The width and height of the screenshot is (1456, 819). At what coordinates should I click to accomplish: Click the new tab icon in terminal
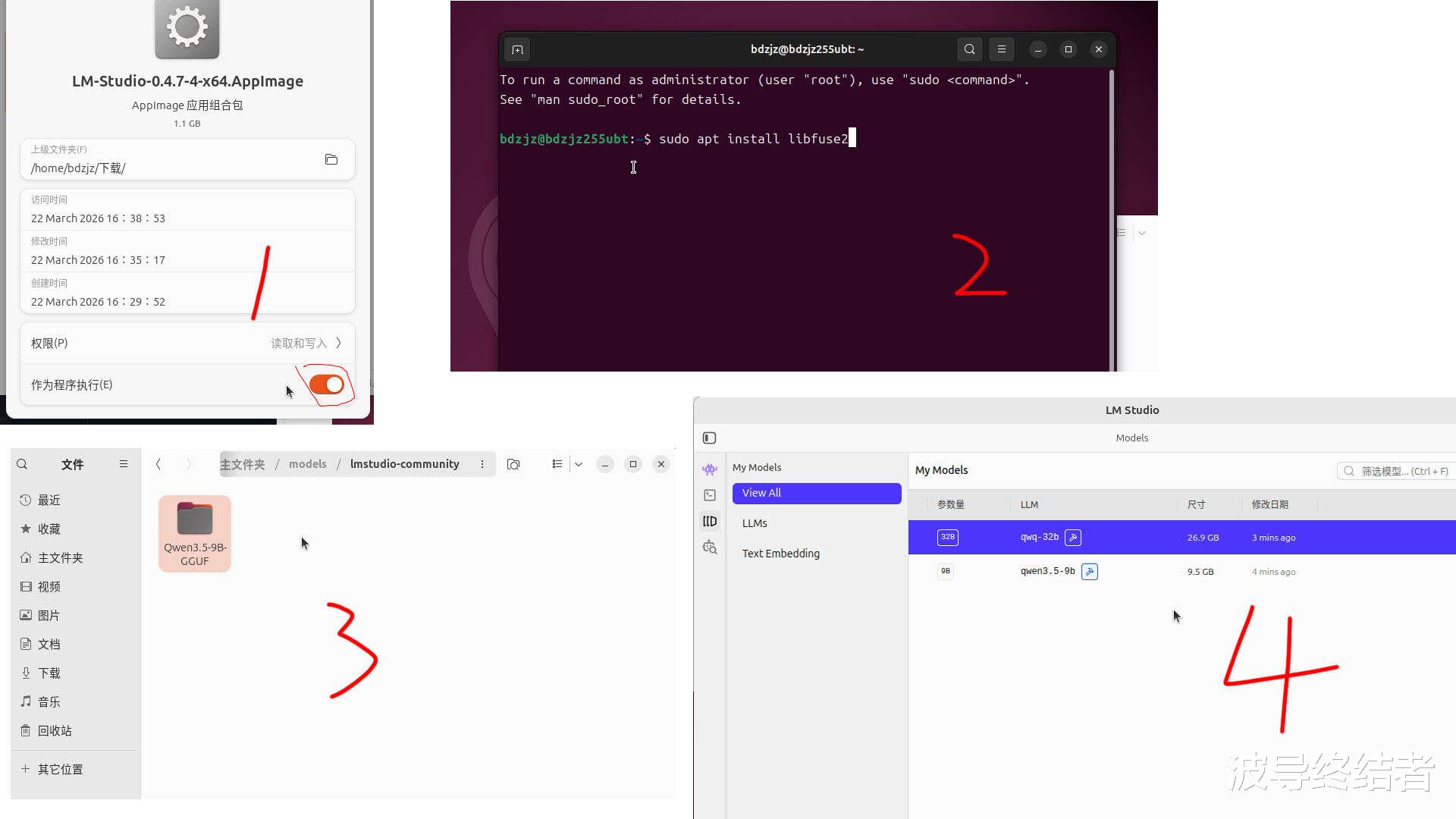click(x=517, y=49)
